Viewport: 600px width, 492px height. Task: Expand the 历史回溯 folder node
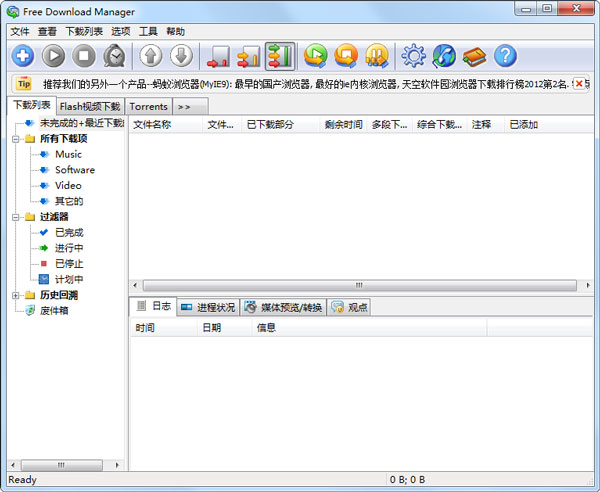[x=16, y=295]
